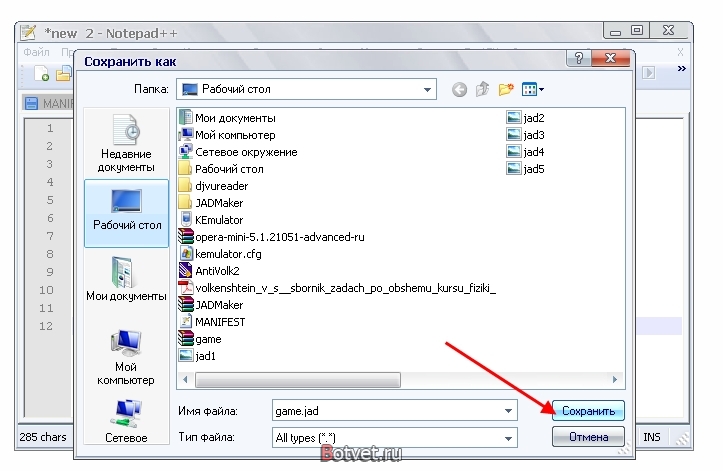The width and height of the screenshot is (723, 471).
Task: Click New file icon in Notepad++ toolbar
Action: coord(41,73)
